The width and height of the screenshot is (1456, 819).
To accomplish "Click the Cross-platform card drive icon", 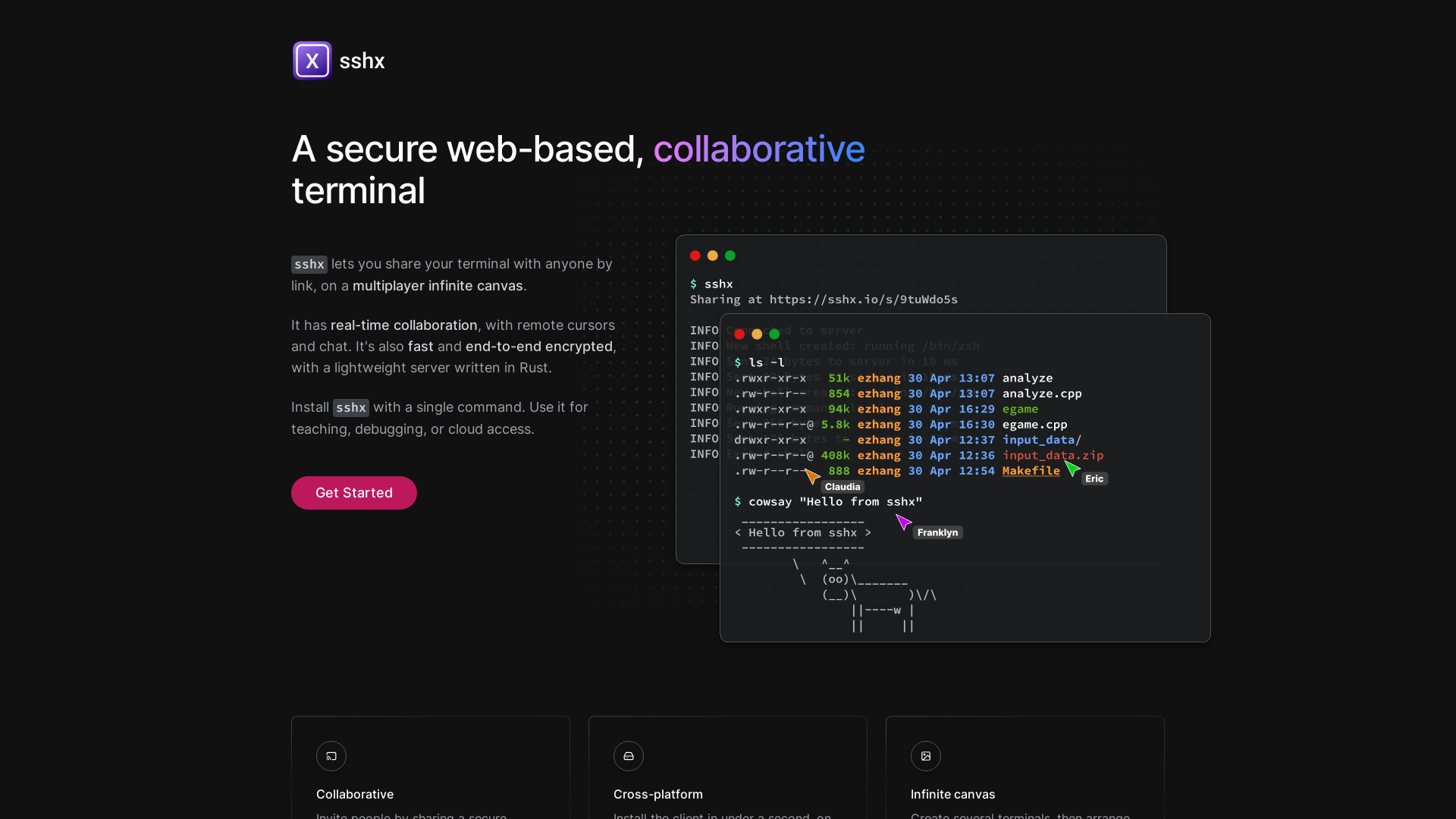I will point(629,756).
